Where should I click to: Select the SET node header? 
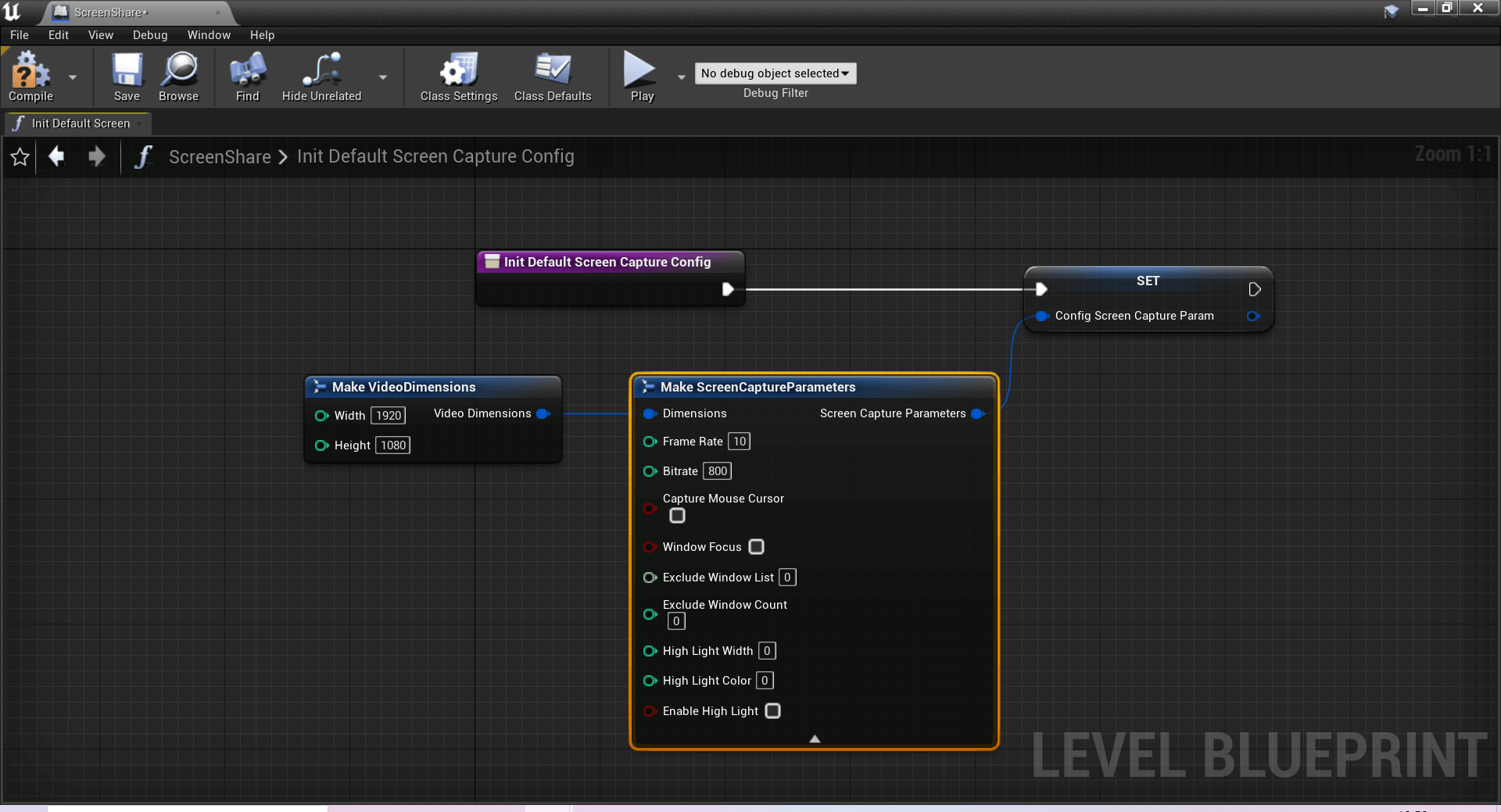(x=1148, y=281)
